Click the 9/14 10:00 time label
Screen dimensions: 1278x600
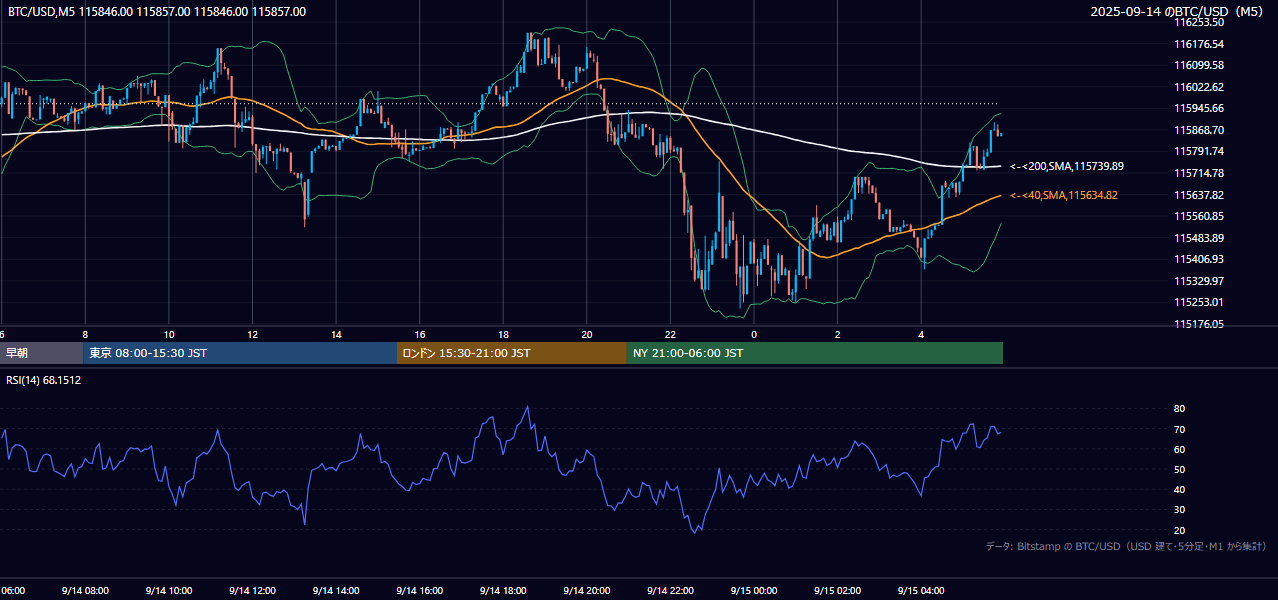click(x=168, y=591)
